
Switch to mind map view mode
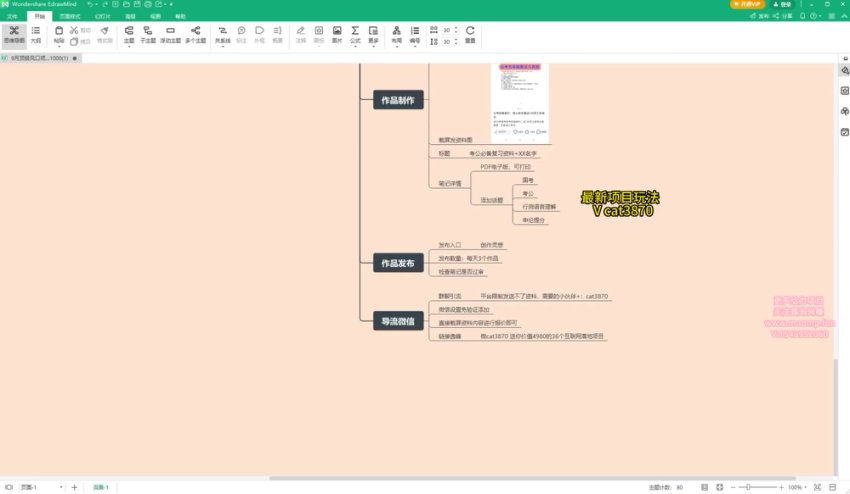point(13,35)
